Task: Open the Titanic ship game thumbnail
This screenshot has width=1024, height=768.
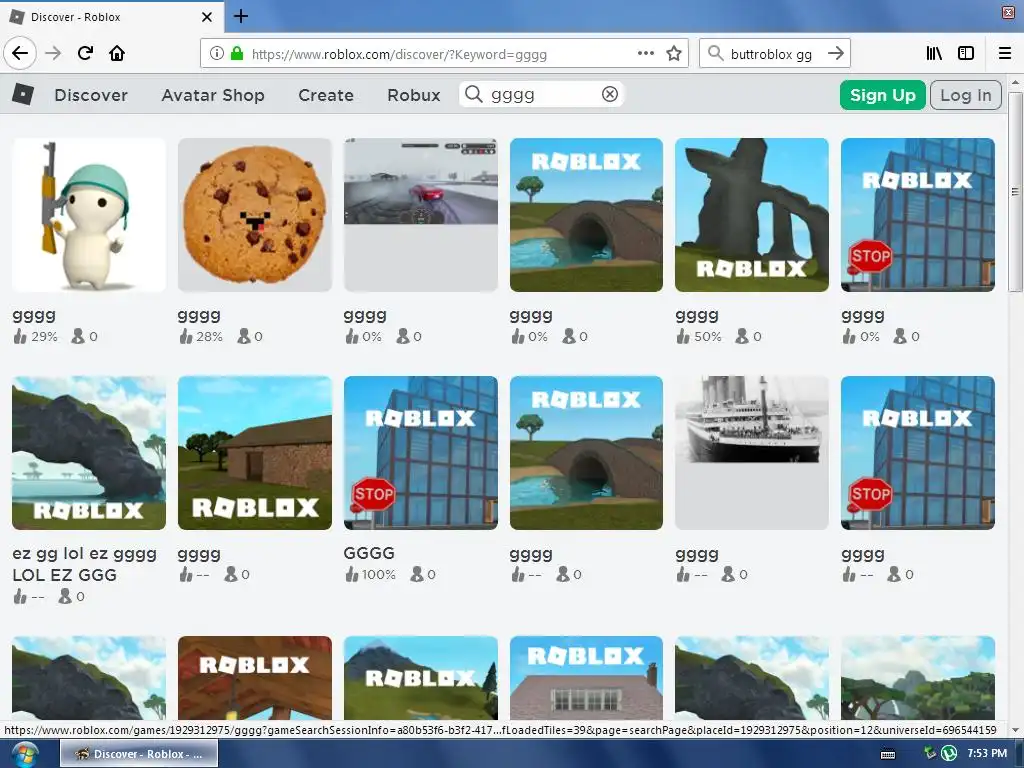Action: point(752,453)
